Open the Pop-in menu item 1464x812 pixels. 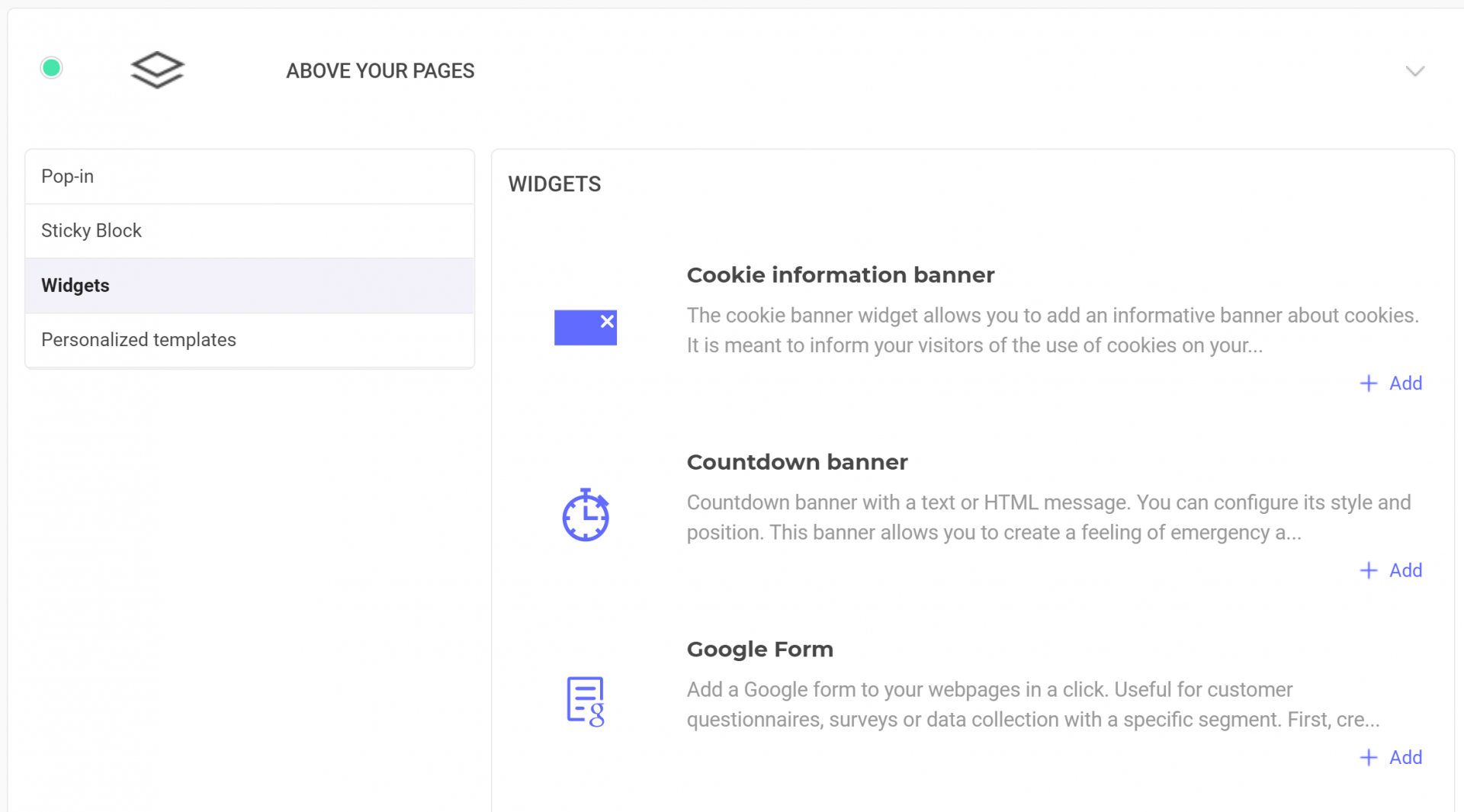tap(249, 177)
